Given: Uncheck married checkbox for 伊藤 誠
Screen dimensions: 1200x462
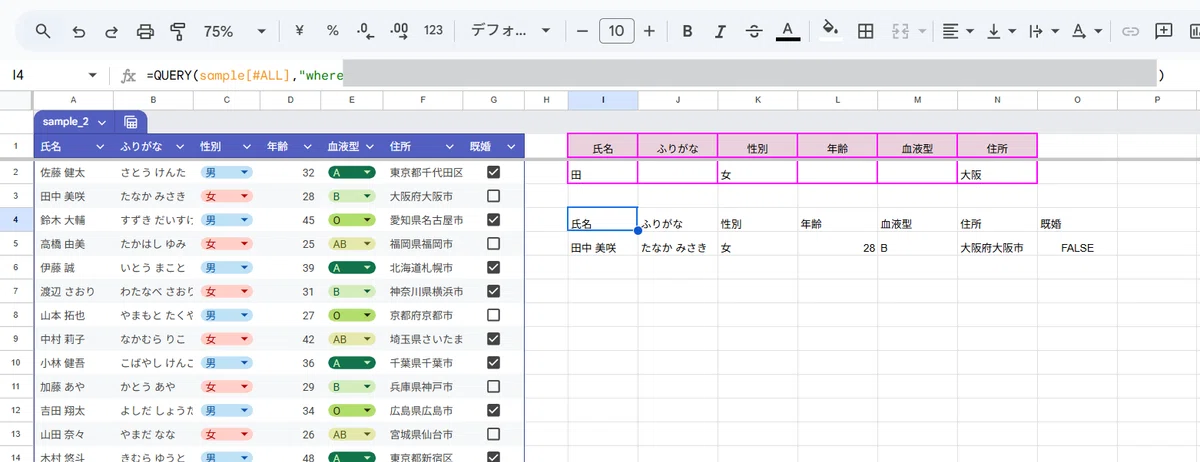Looking at the screenshot, I should [493, 267].
